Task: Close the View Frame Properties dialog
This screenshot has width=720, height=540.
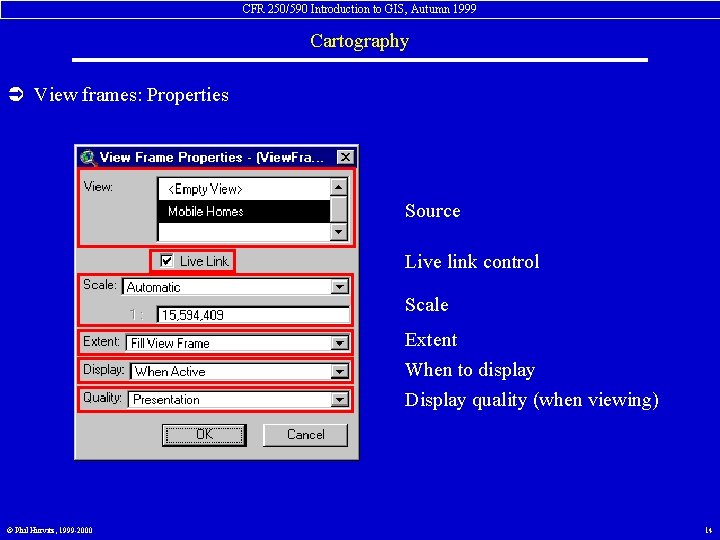Action: coord(345,158)
